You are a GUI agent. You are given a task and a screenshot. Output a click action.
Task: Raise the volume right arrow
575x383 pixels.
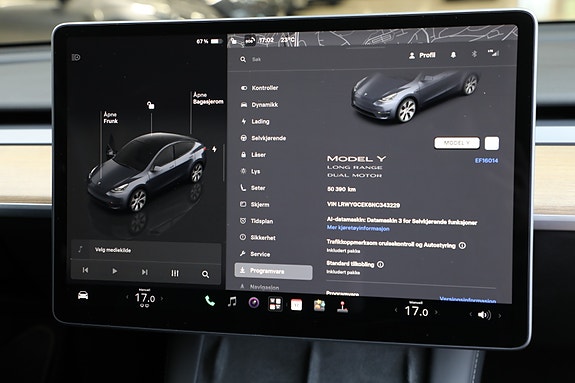pos(499,315)
